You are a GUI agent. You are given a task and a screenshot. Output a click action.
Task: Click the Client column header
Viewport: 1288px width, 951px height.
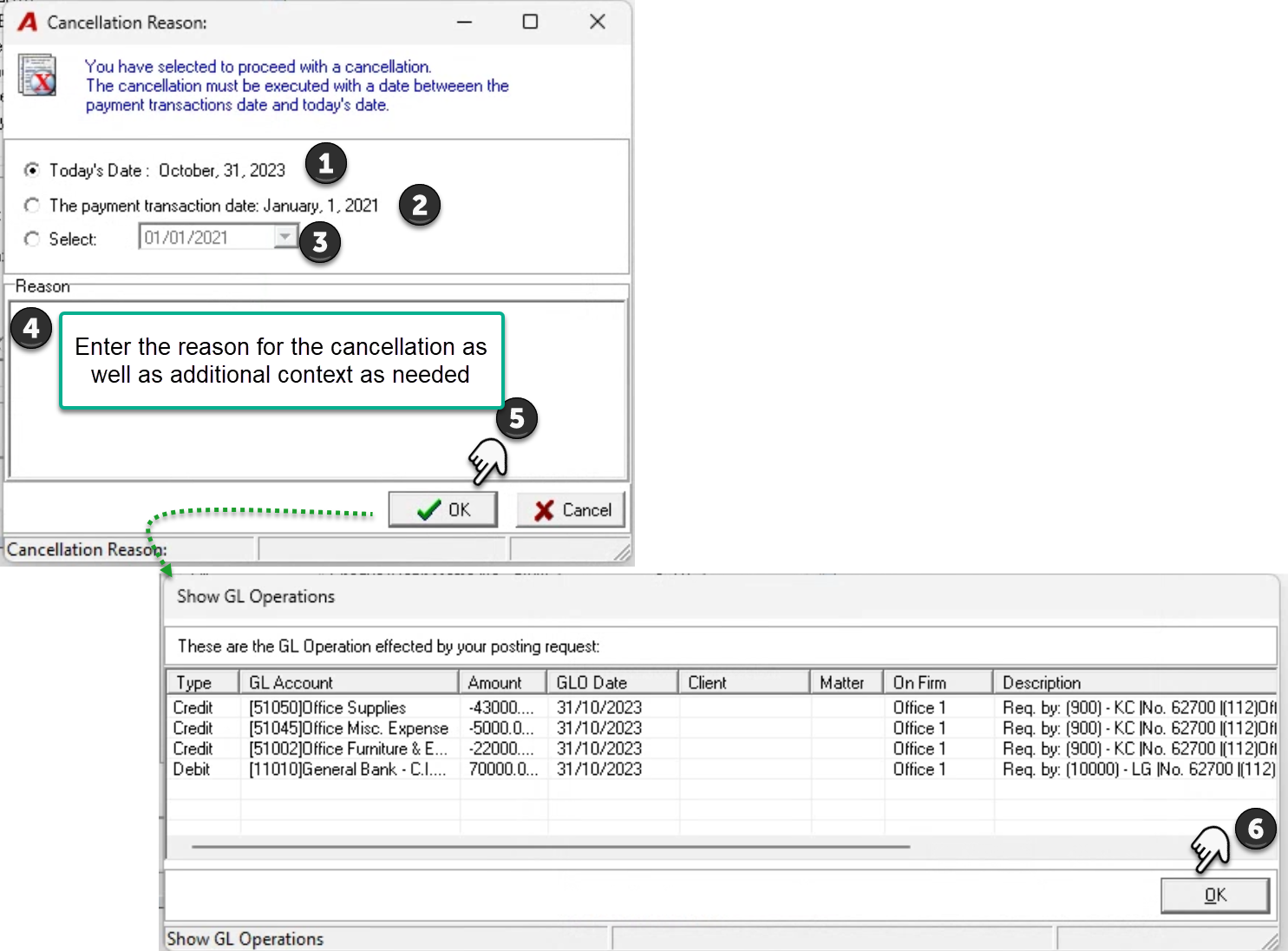pos(744,683)
